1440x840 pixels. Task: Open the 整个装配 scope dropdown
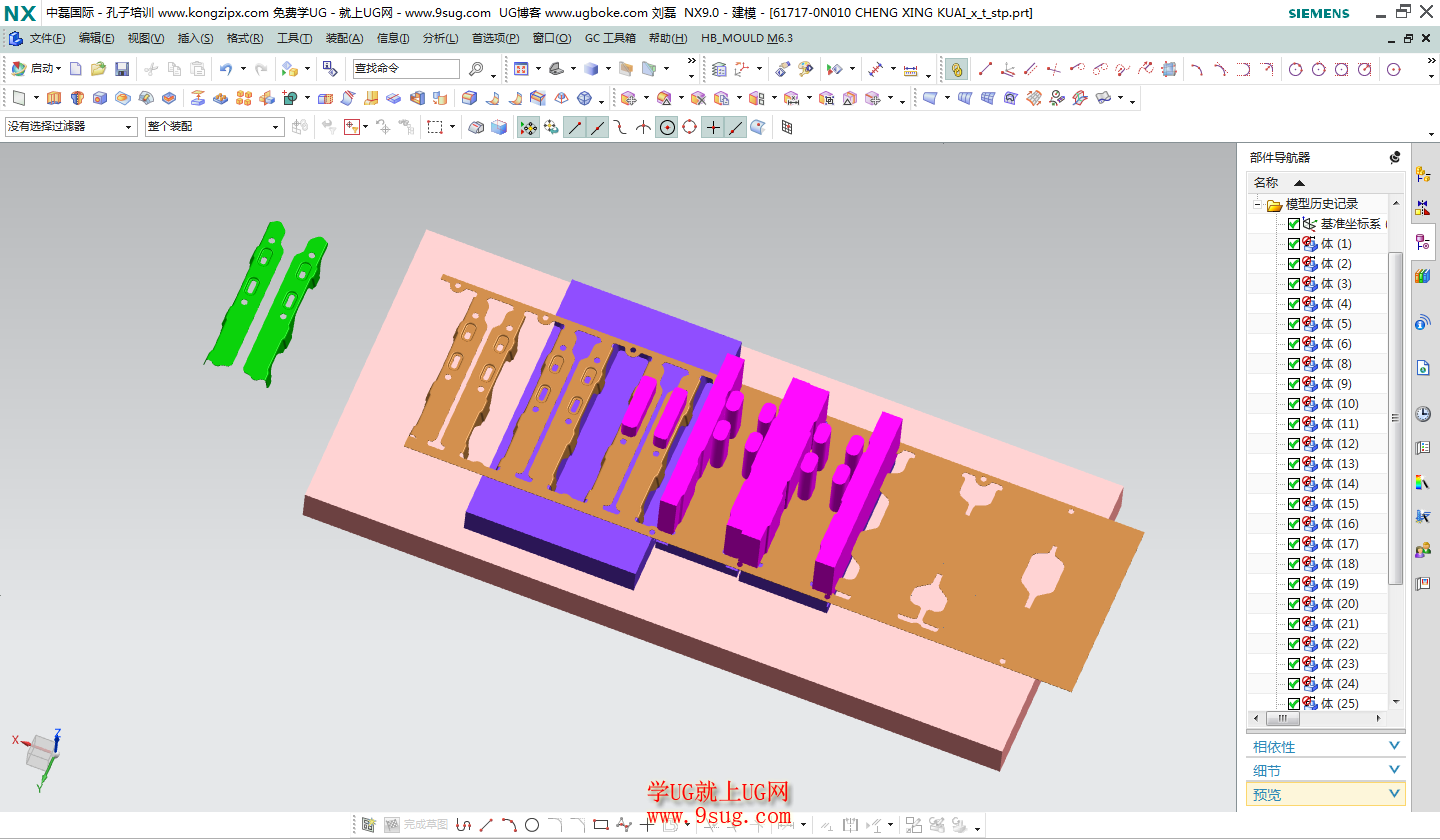tap(214, 127)
